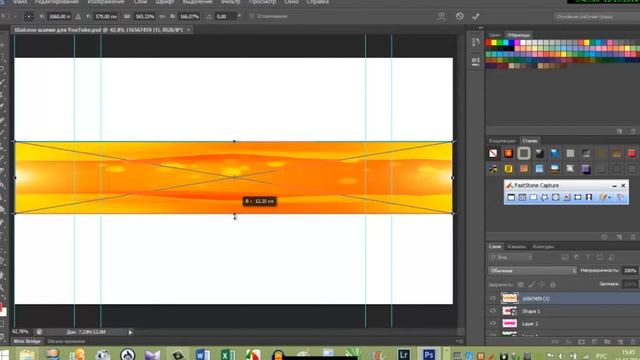This screenshot has height=360, width=640.
Task: Click FastStone screen recorder icon
Action: tap(589, 197)
